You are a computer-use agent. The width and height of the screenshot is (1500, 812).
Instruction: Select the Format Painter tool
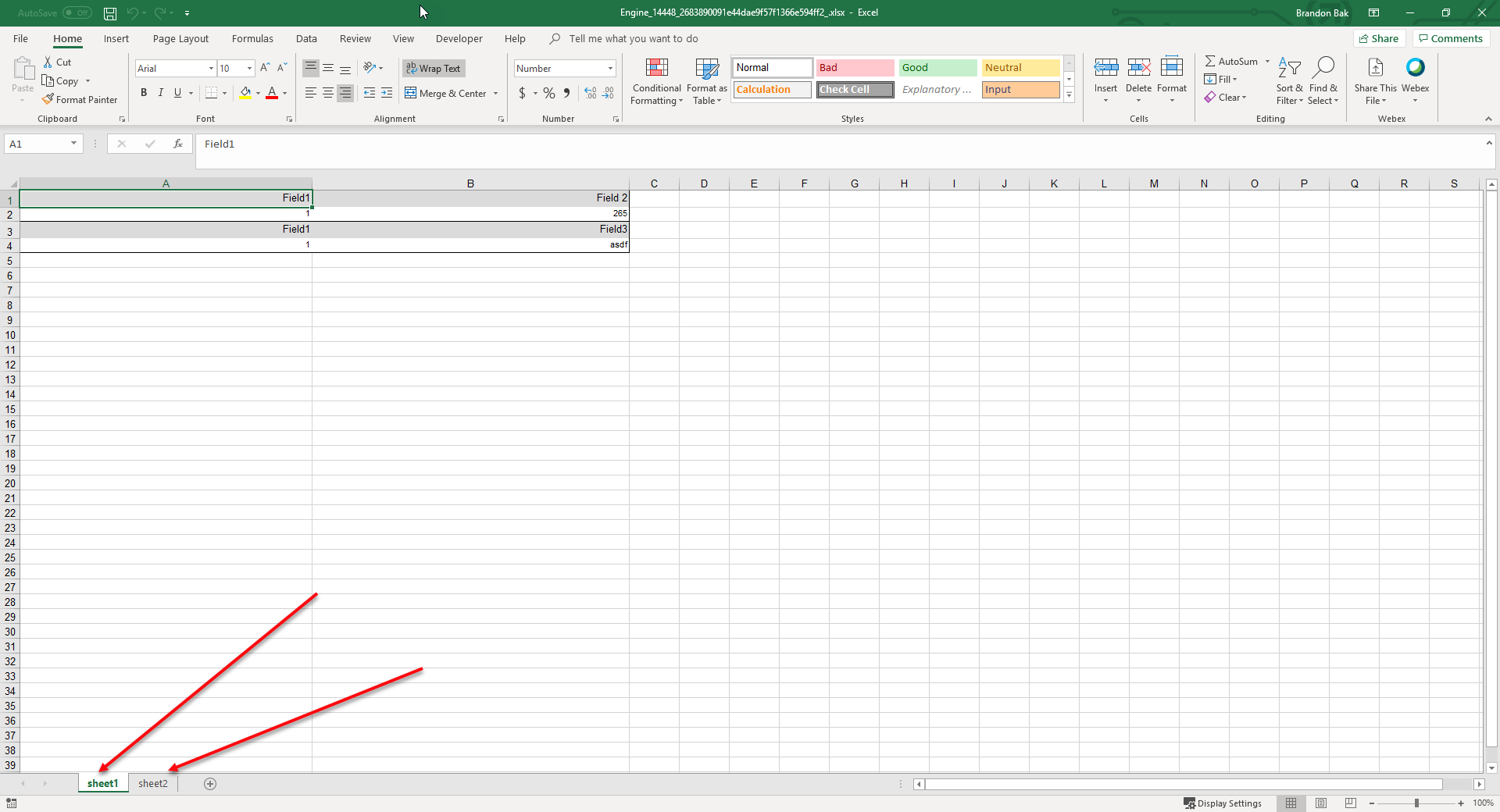[x=80, y=99]
